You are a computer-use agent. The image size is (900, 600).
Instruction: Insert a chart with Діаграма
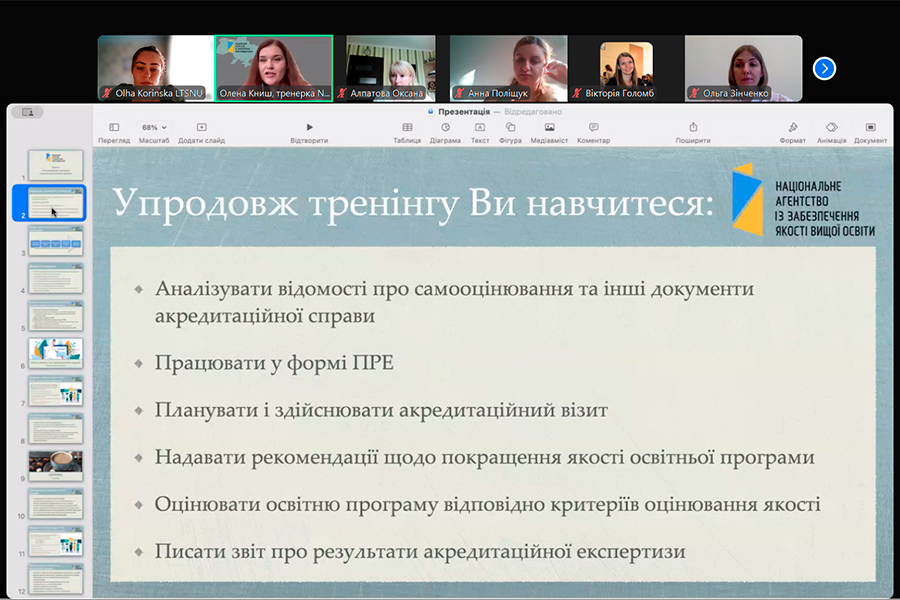click(445, 133)
